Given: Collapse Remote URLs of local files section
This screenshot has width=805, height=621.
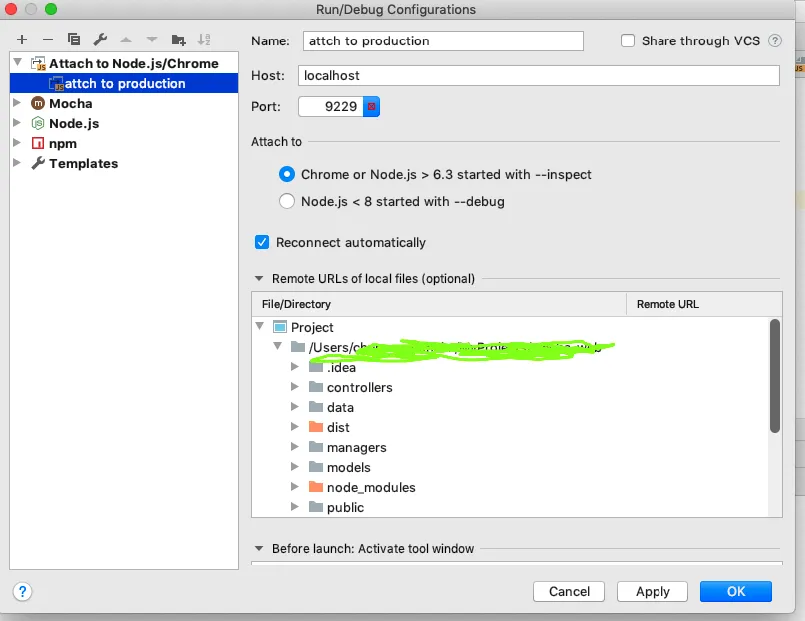Looking at the screenshot, I should [x=259, y=279].
